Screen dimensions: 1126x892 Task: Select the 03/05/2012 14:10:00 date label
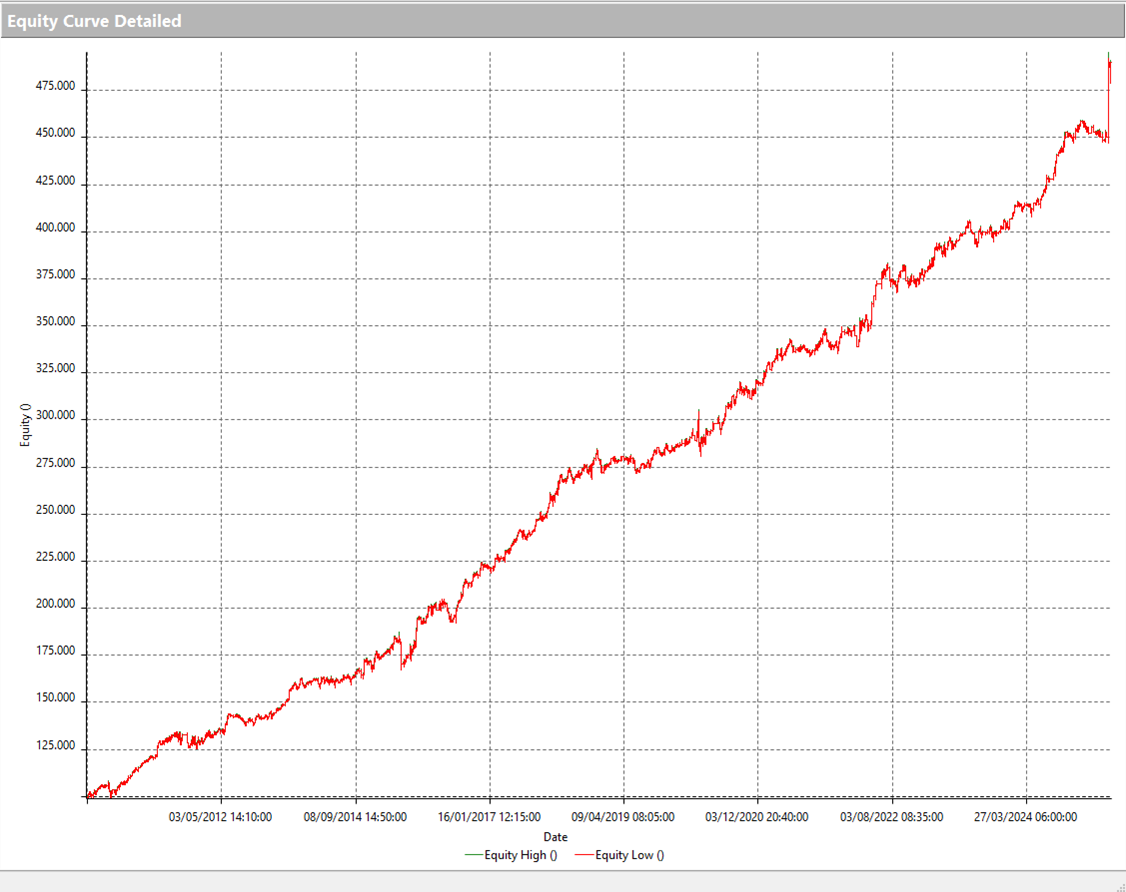click(x=221, y=817)
